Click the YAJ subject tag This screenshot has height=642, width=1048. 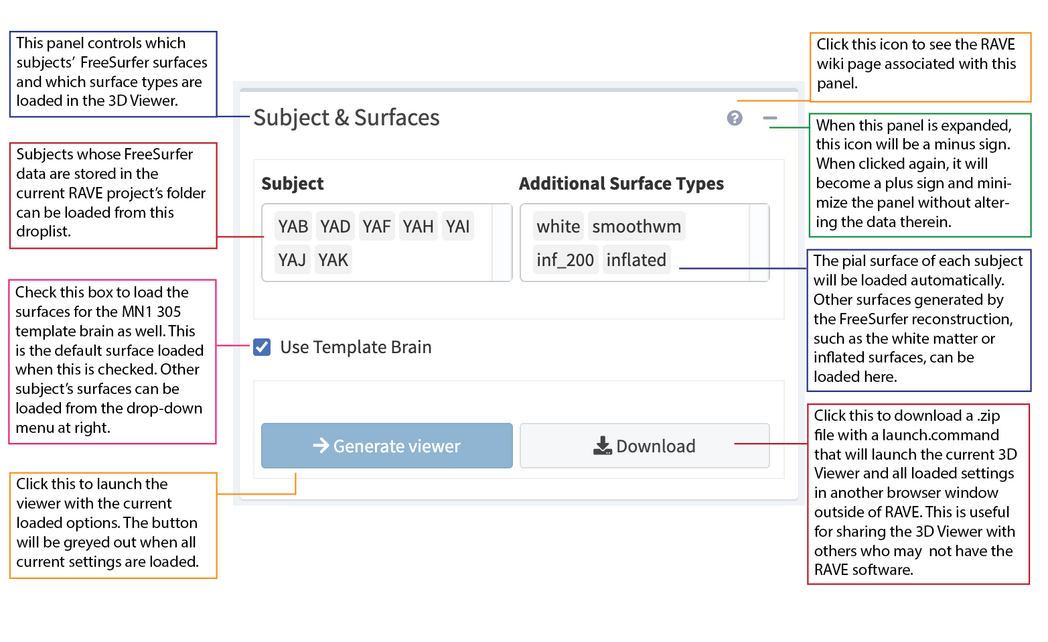(293, 260)
